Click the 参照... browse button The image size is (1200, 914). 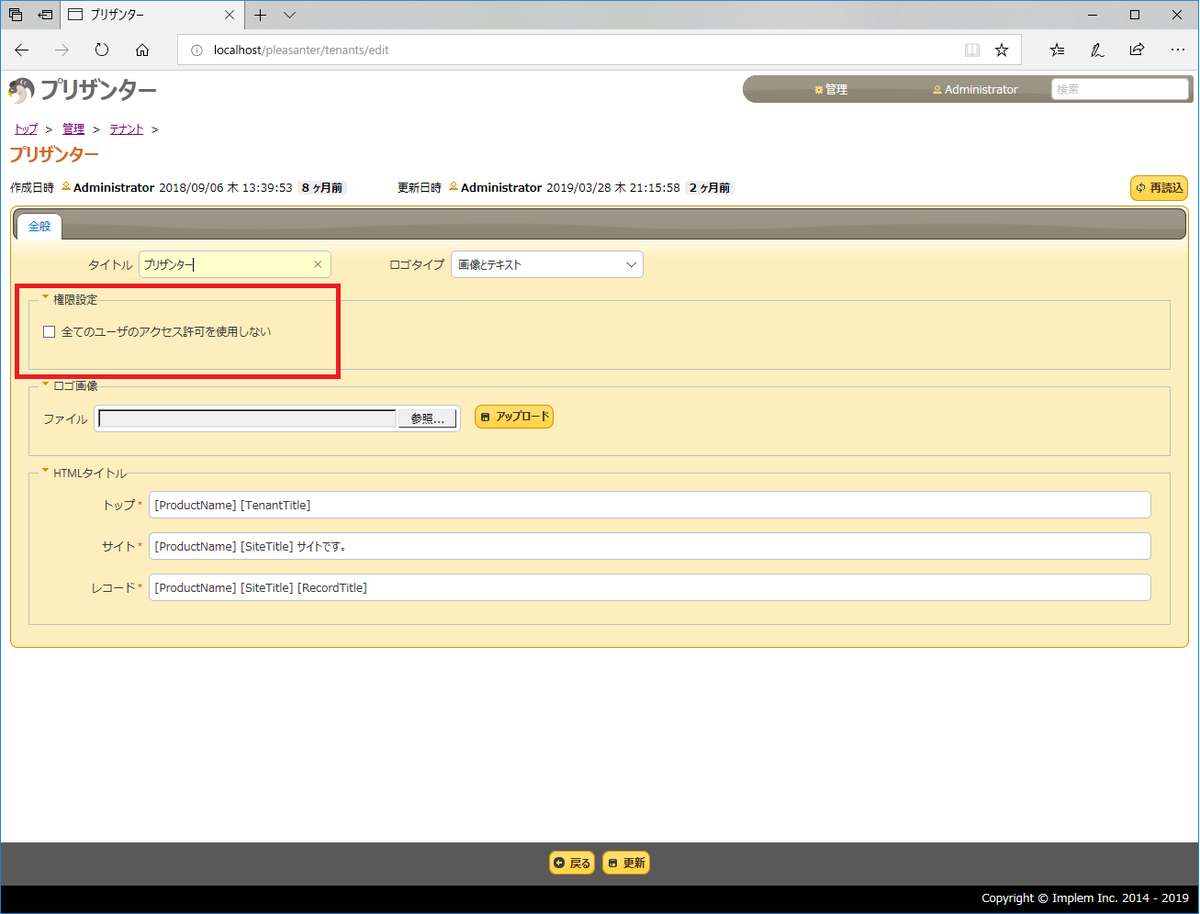pyautogui.click(x=427, y=419)
